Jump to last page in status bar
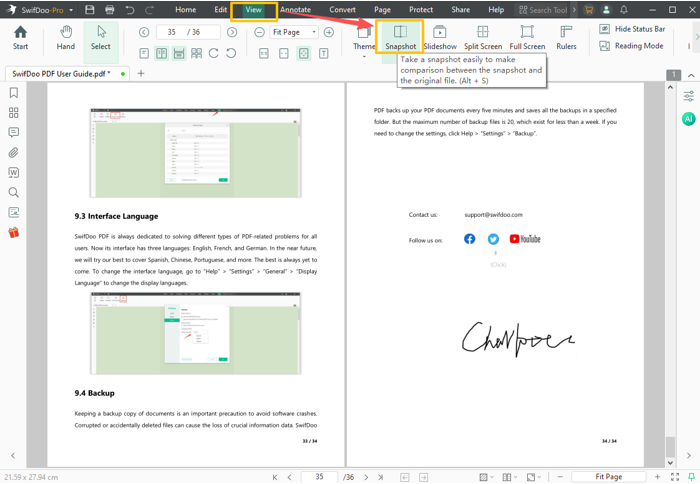 tap(380, 477)
